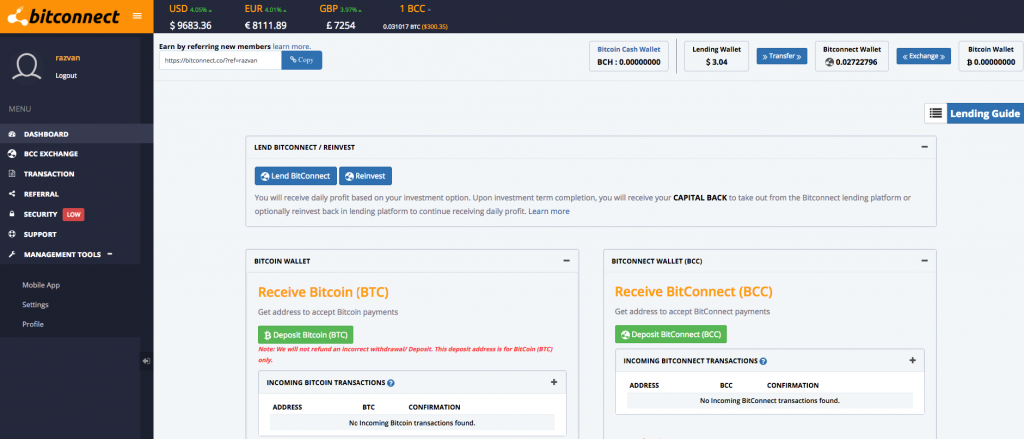Viewport: 1024px width, 439px height.
Task: Click Lend BitConnect button
Action: 296,176
